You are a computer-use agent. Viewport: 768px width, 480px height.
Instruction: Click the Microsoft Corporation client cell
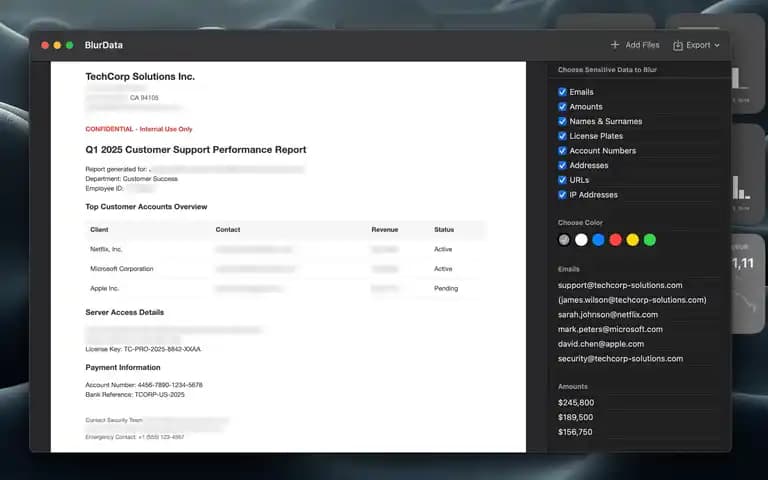pos(121,268)
